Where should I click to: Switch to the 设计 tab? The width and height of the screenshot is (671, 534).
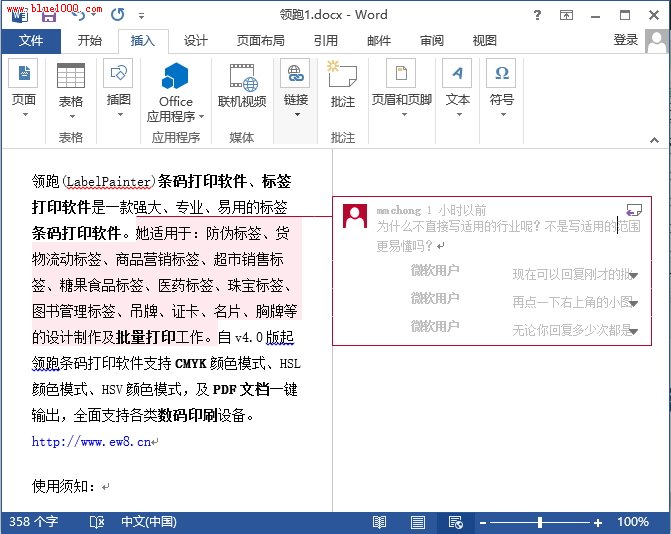click(x=196, y=41)
